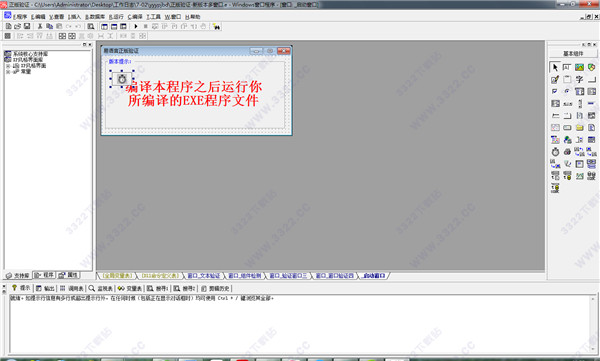Open the 全局变量表 document tab
600x361 pixels.
tap(117, 276)
